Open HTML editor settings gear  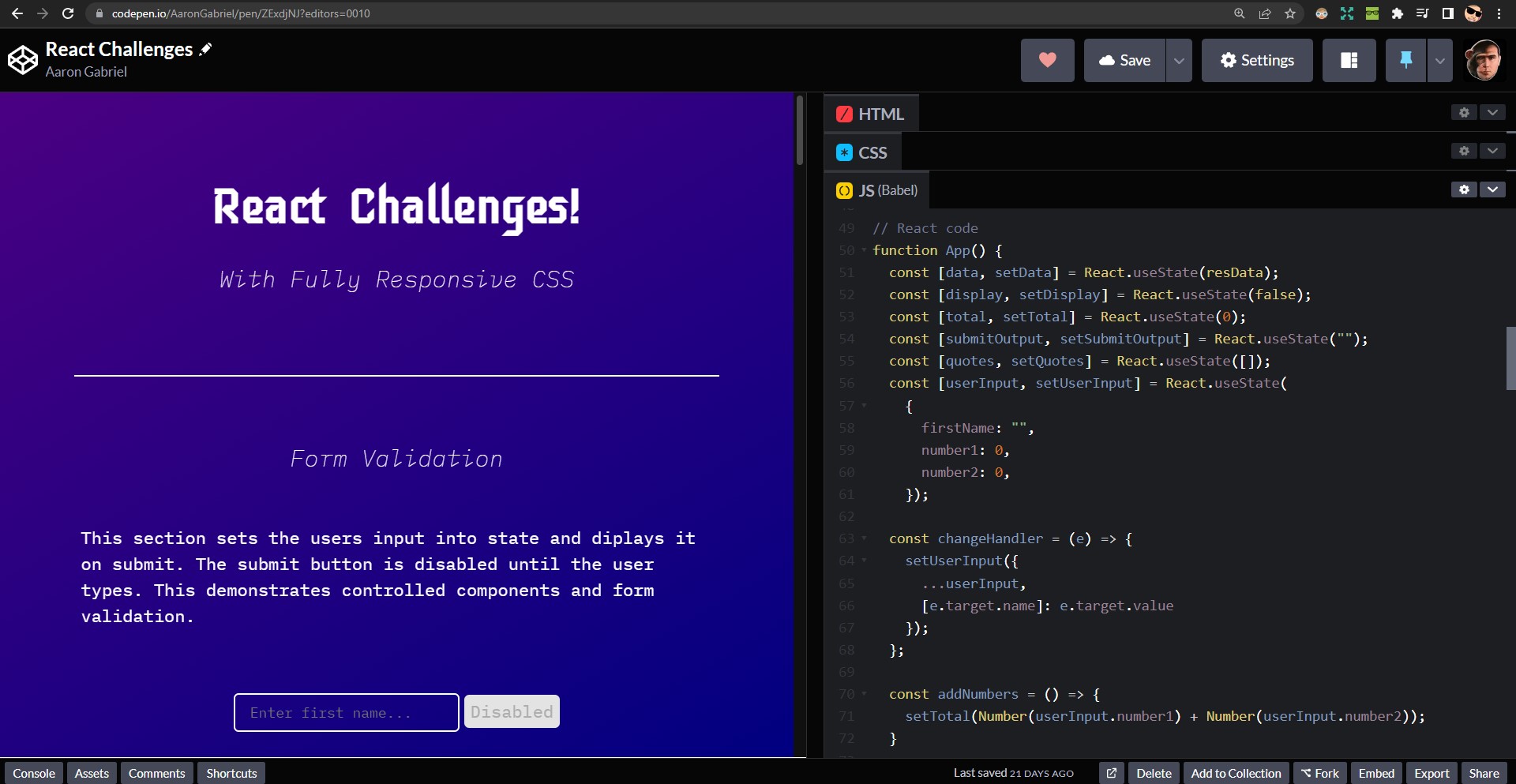(1464, 113)
